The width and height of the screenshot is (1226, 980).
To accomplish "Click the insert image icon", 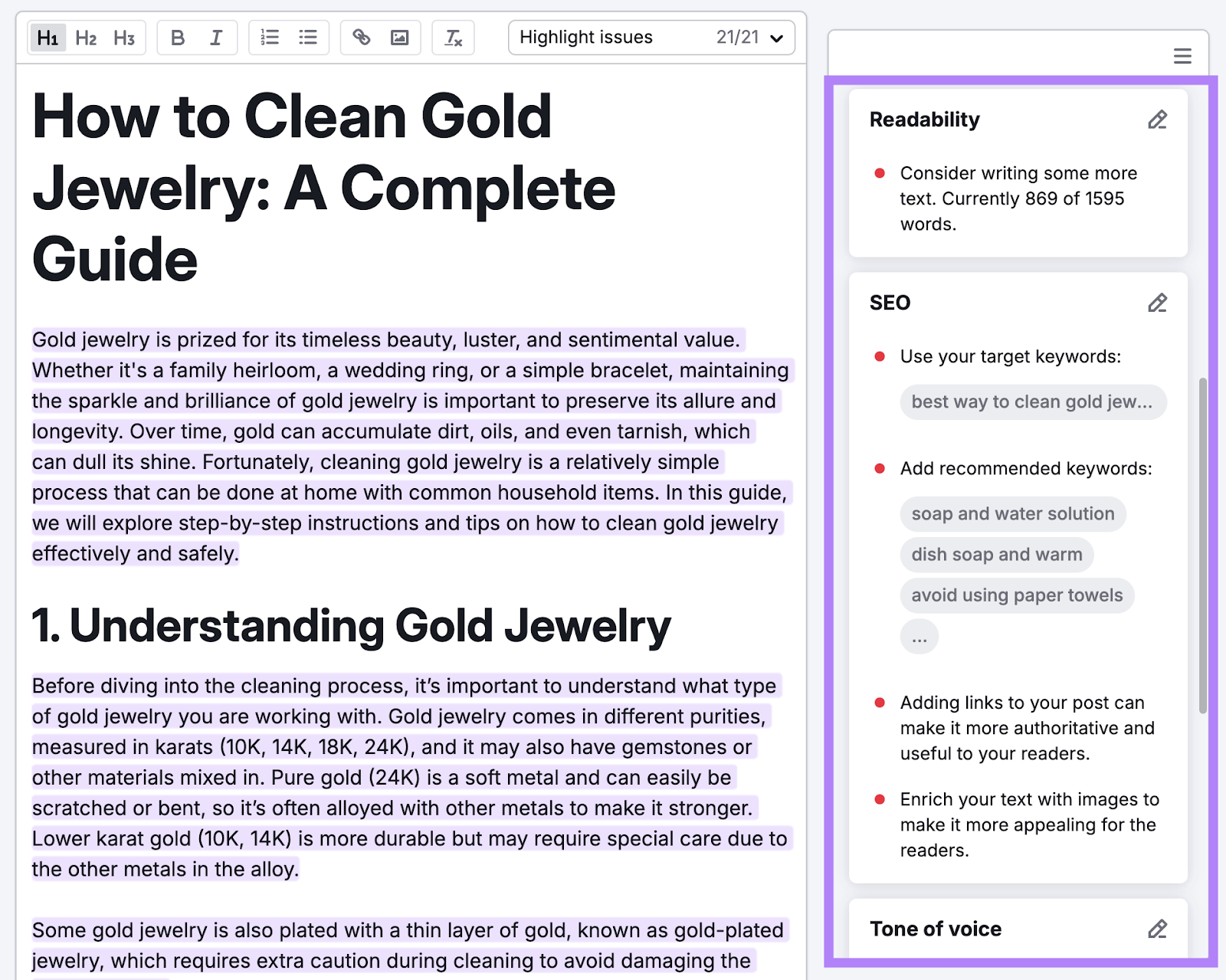I will click(x=400, y=37).
